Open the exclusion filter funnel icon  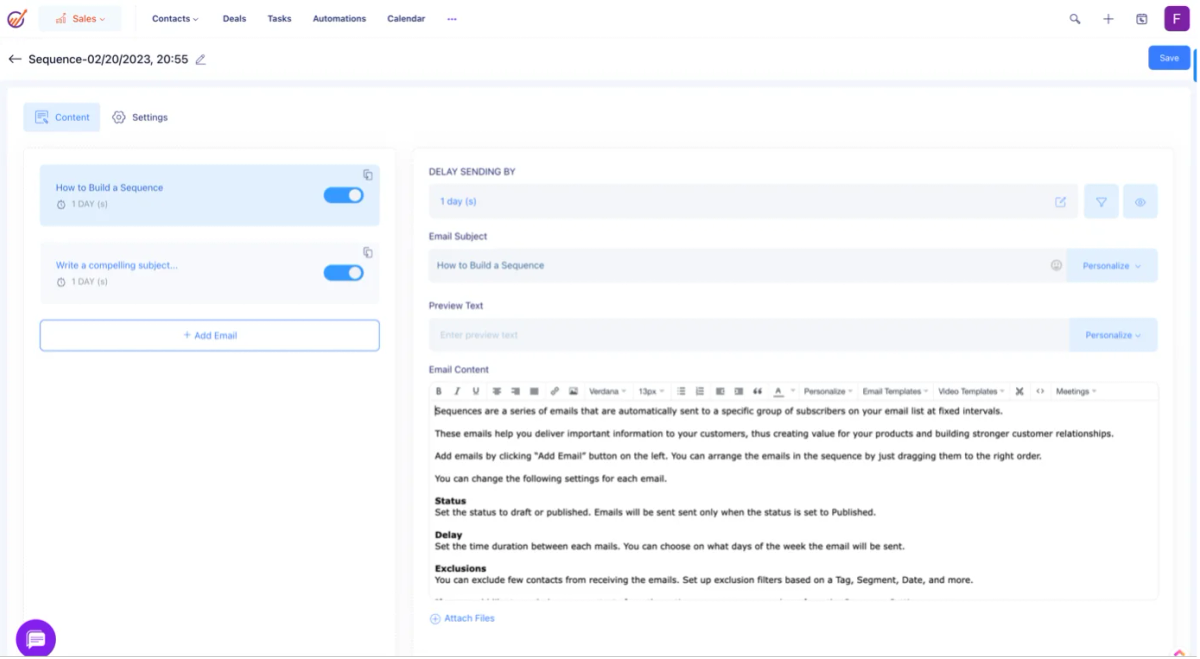[1101, 202]
